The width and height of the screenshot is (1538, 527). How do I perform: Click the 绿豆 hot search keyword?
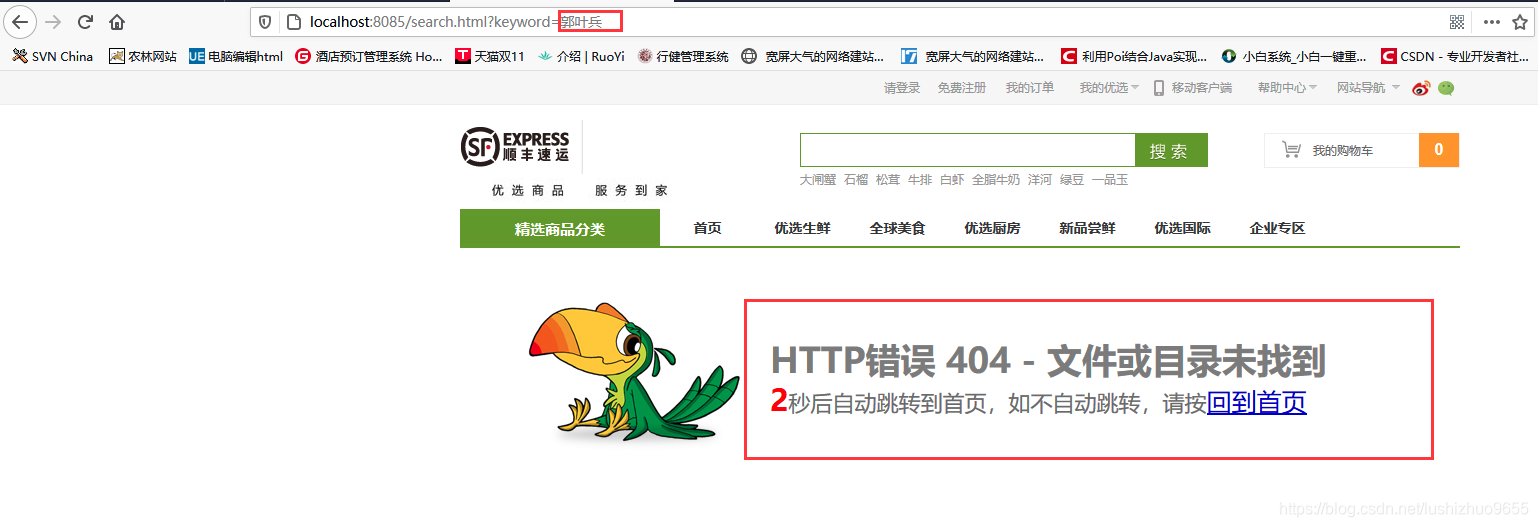1072,180
